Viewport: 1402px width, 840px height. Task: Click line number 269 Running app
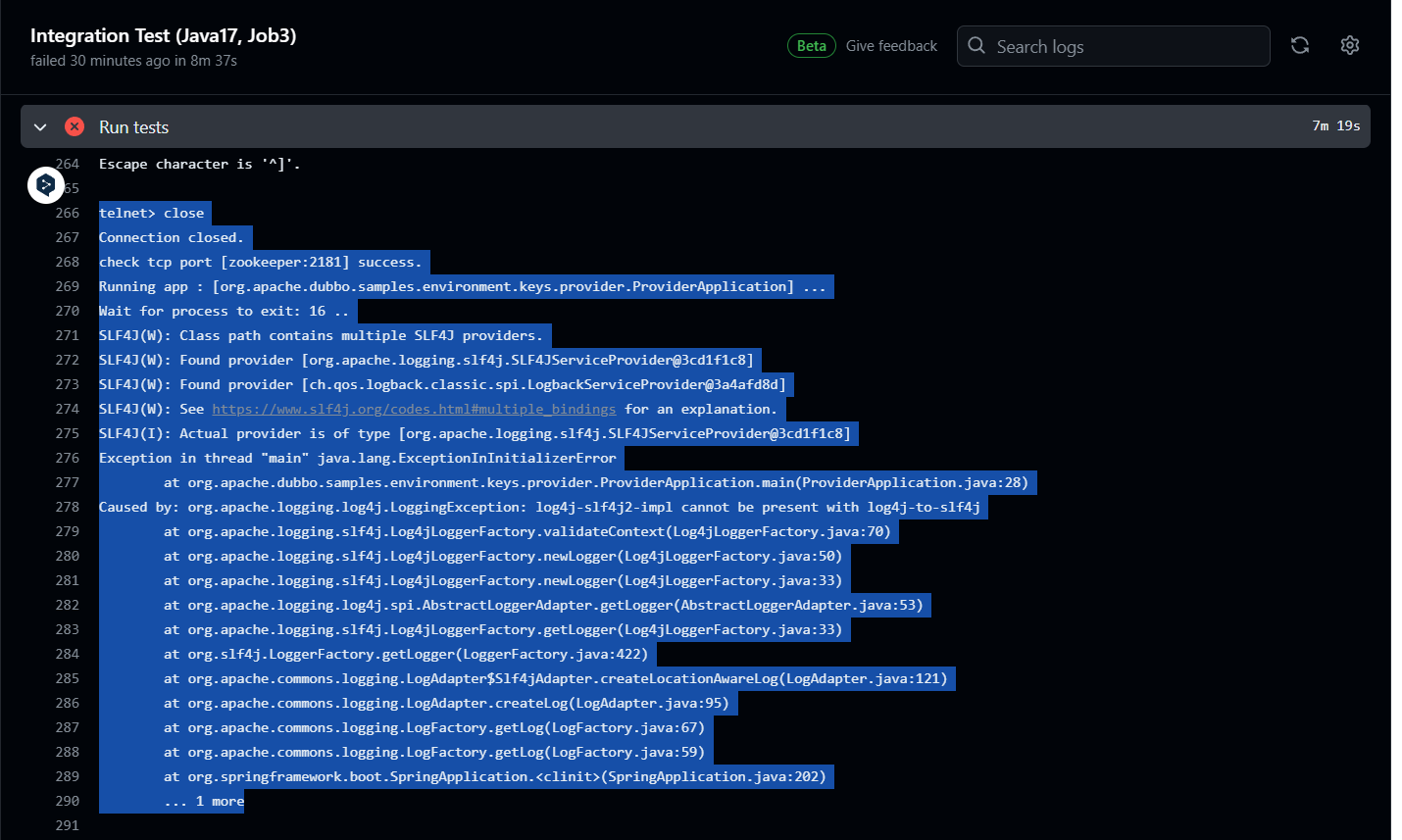coord(67,286)
